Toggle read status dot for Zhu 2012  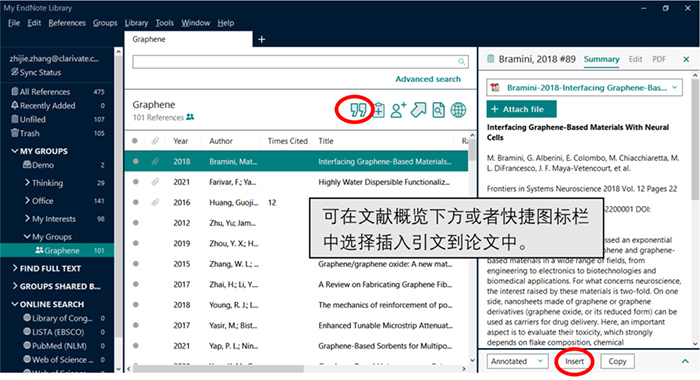136,223
